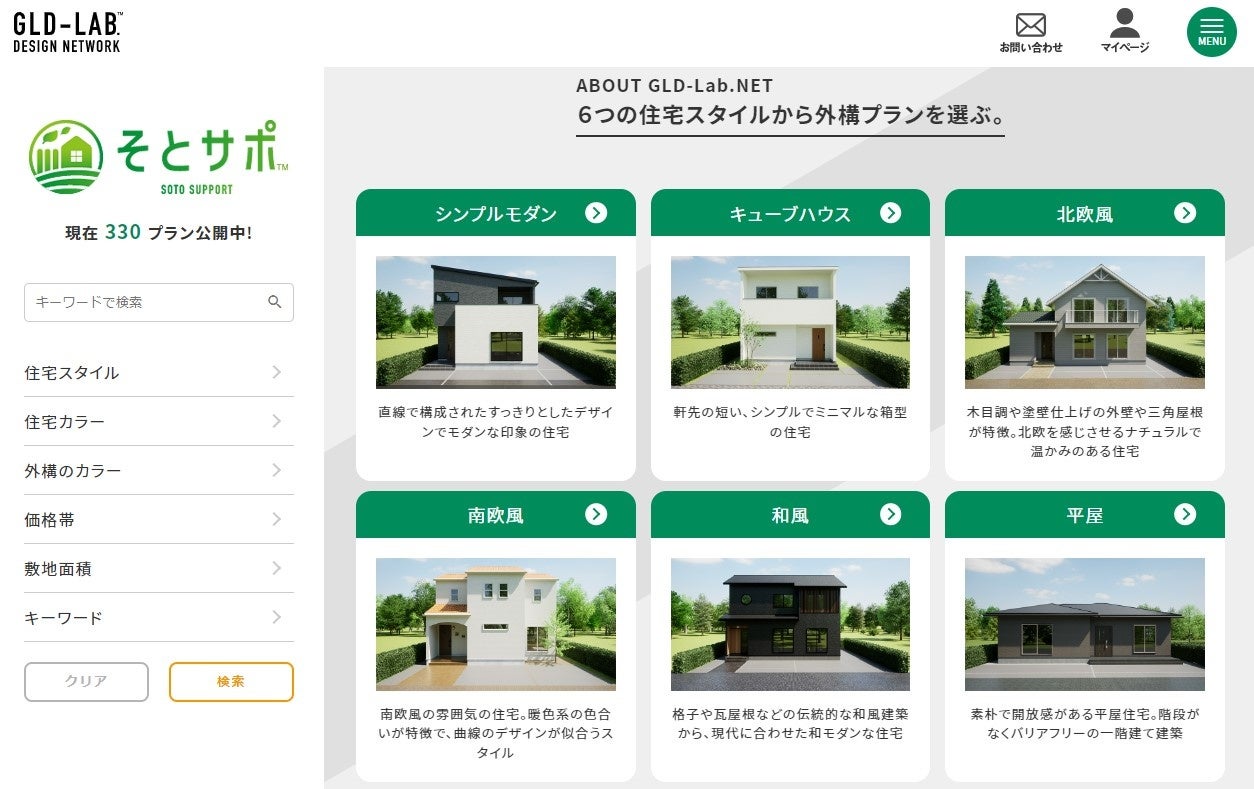
Task: Select the 平屋 category banner
Action: pos(1085,514)
